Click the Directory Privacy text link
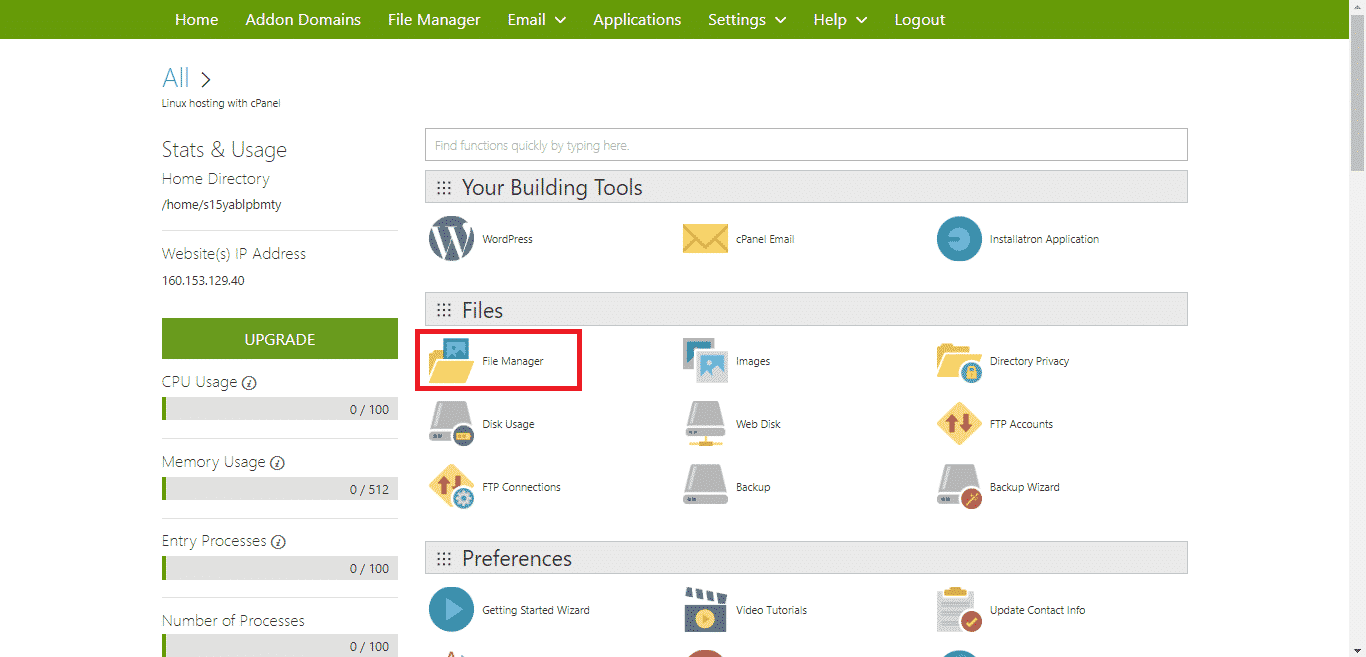The width and height of the screenshot is (1366, 657). coord(1029,362)
